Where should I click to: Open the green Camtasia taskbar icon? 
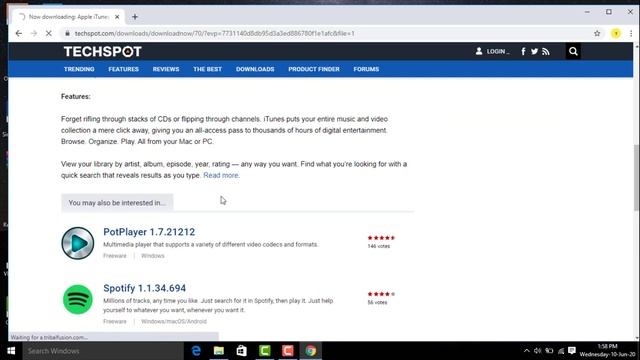264,351
